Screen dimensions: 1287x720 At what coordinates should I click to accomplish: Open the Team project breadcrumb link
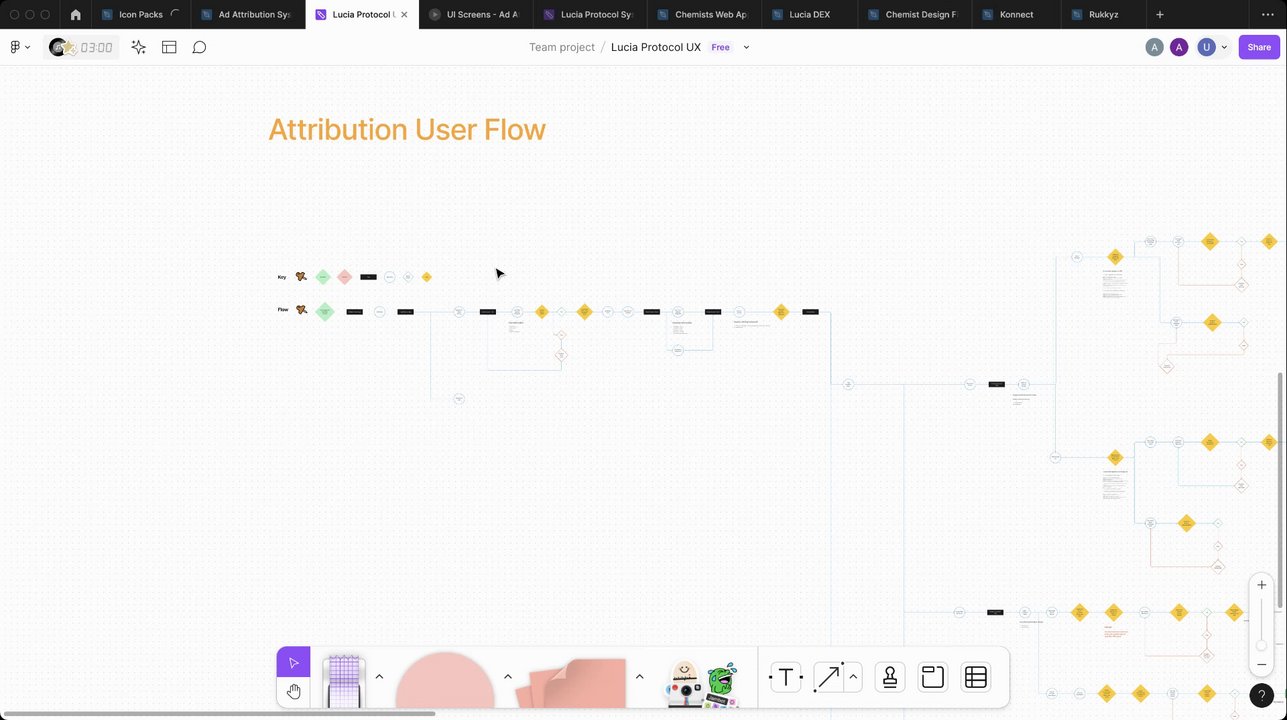pos(562,47)
